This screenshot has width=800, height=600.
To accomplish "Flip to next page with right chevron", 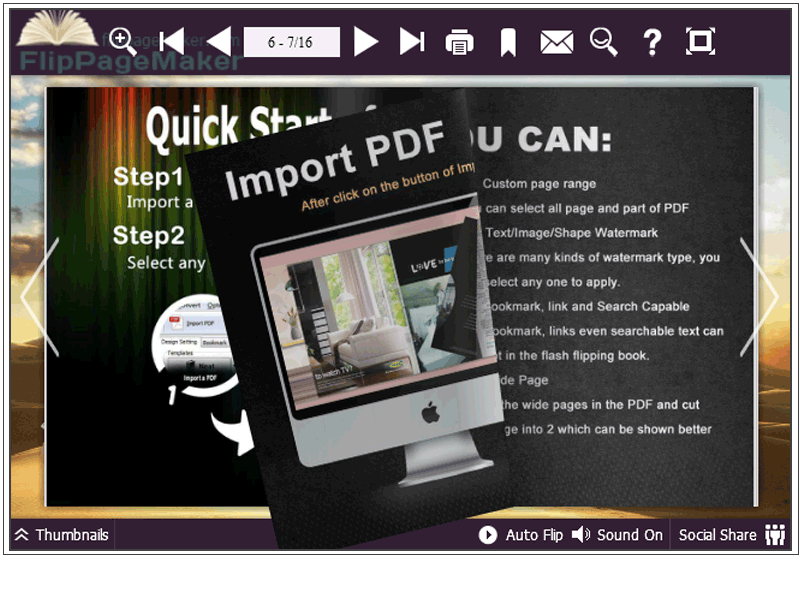I will pos(759,297).
